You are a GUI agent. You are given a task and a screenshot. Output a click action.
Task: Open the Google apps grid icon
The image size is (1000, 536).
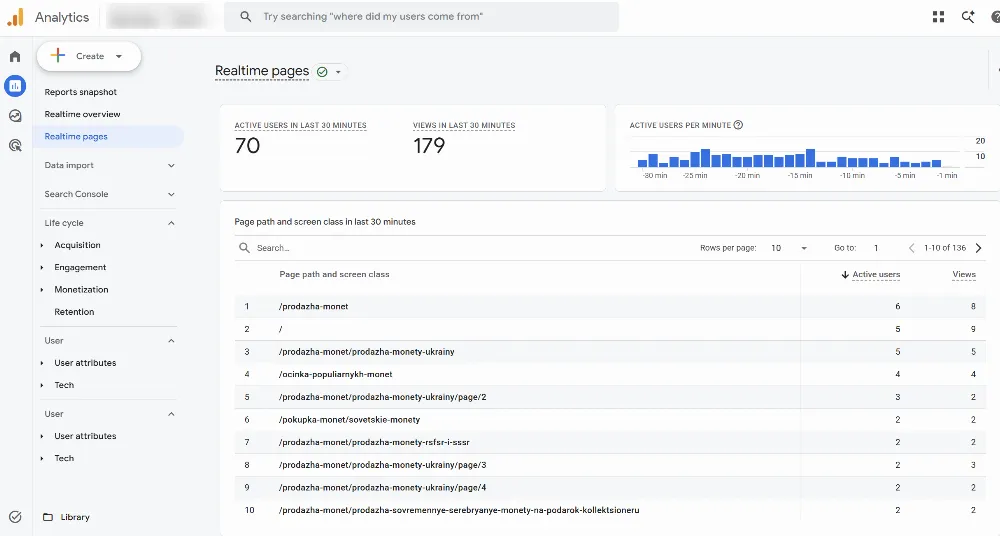(938, 17)
